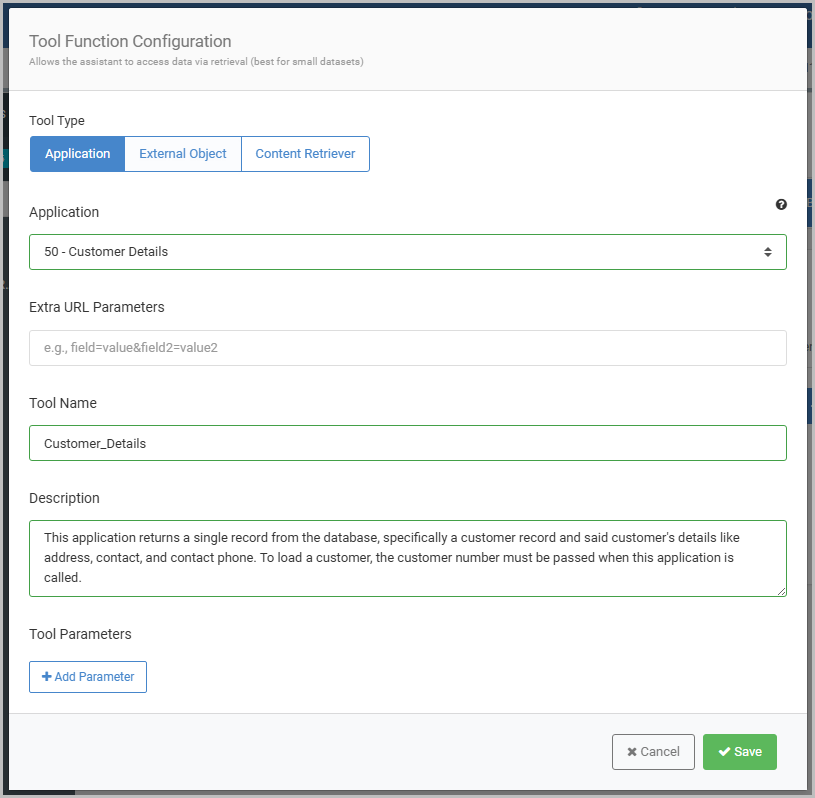Click the plus icon on Add Parameter

pyautogui.click(x=46, y=677)
